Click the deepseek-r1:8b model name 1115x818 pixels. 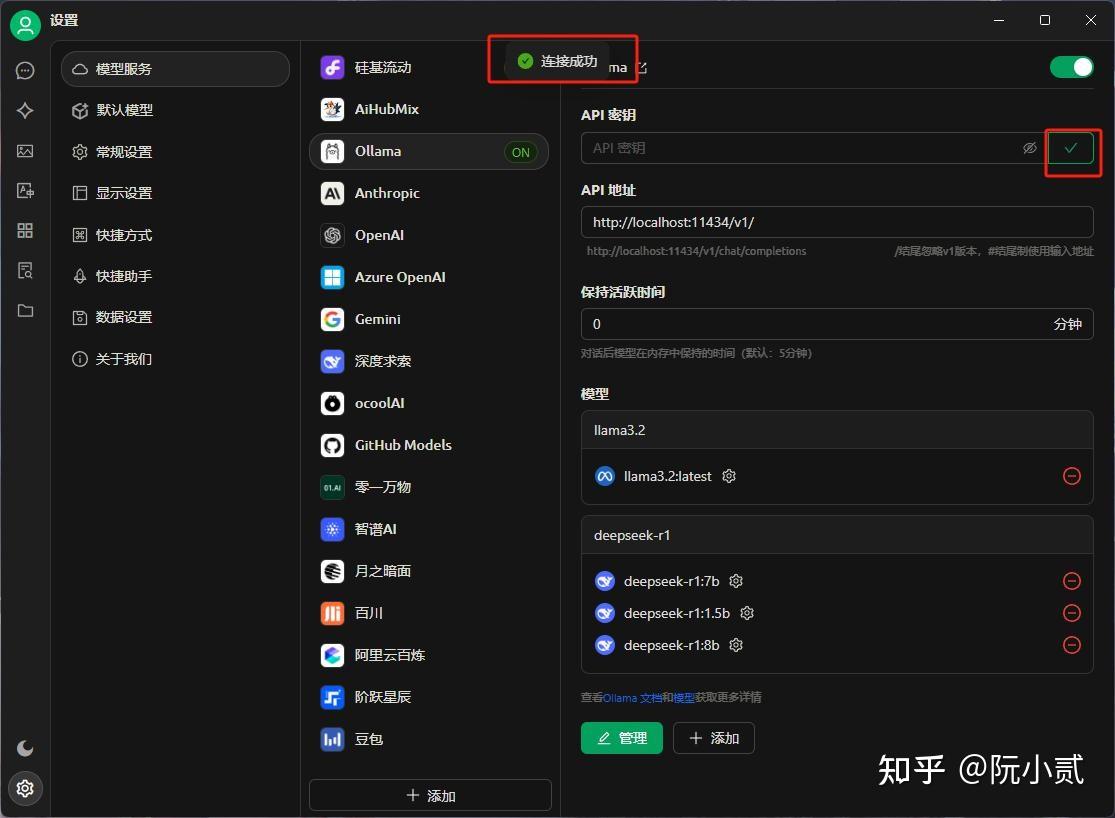point(671,645)
